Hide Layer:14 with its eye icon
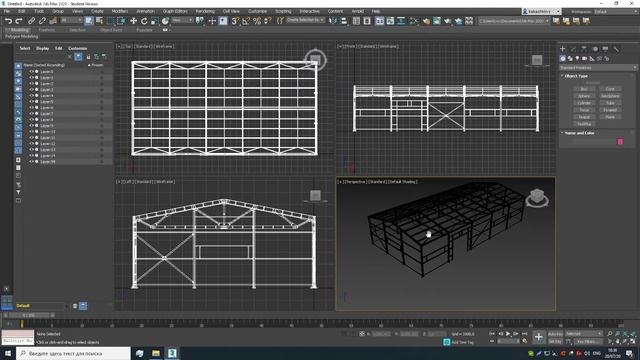640x360 pixels. tap(31, 156)
